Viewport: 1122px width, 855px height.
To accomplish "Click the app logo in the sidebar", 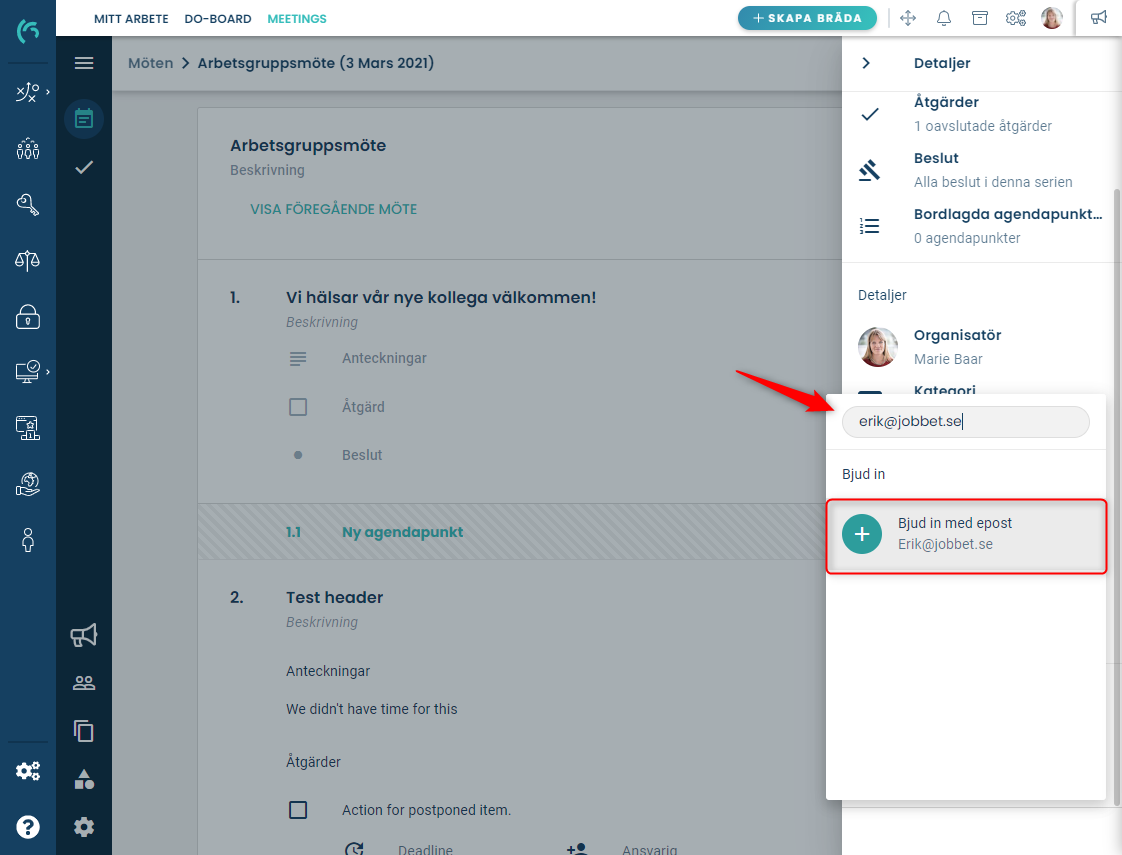I will pos(28,31).
